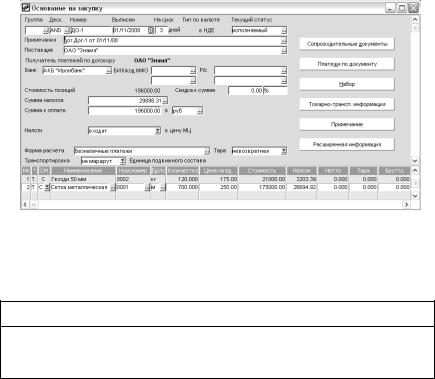Open Товарно-трансп. информация

tap(347, 104)
